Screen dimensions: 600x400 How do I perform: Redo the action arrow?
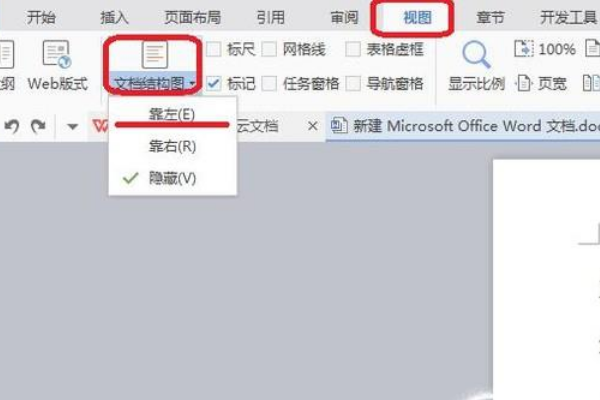click(x=38, y=126)
